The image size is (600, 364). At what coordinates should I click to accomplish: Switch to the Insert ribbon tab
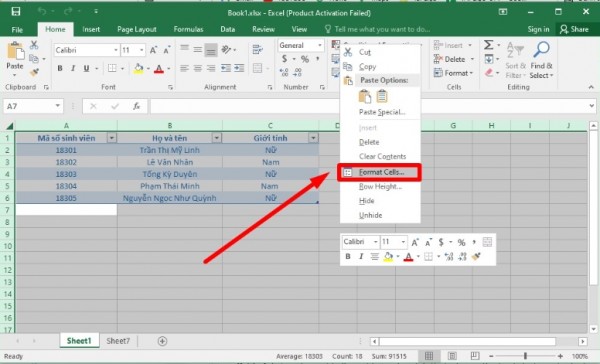[91, 29]
